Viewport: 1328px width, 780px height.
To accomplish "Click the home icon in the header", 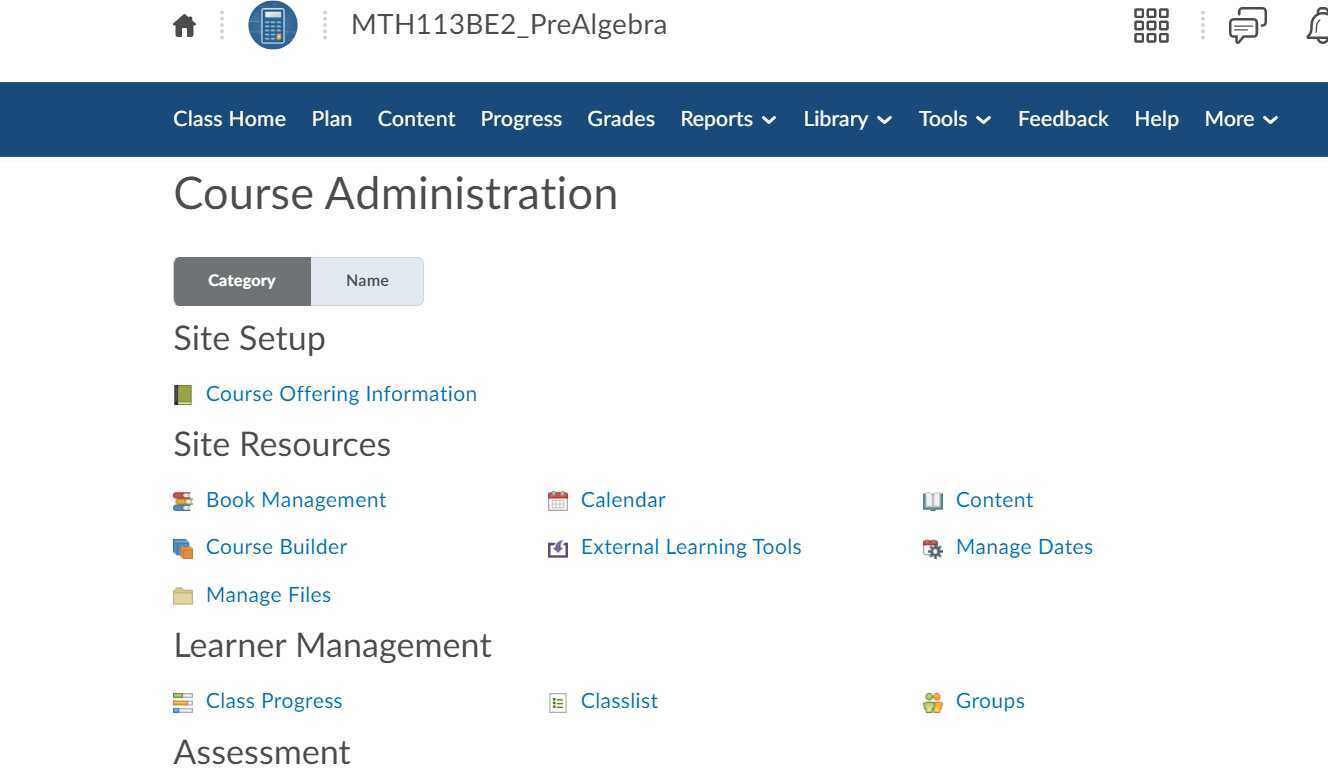I will tap(184, 26).
